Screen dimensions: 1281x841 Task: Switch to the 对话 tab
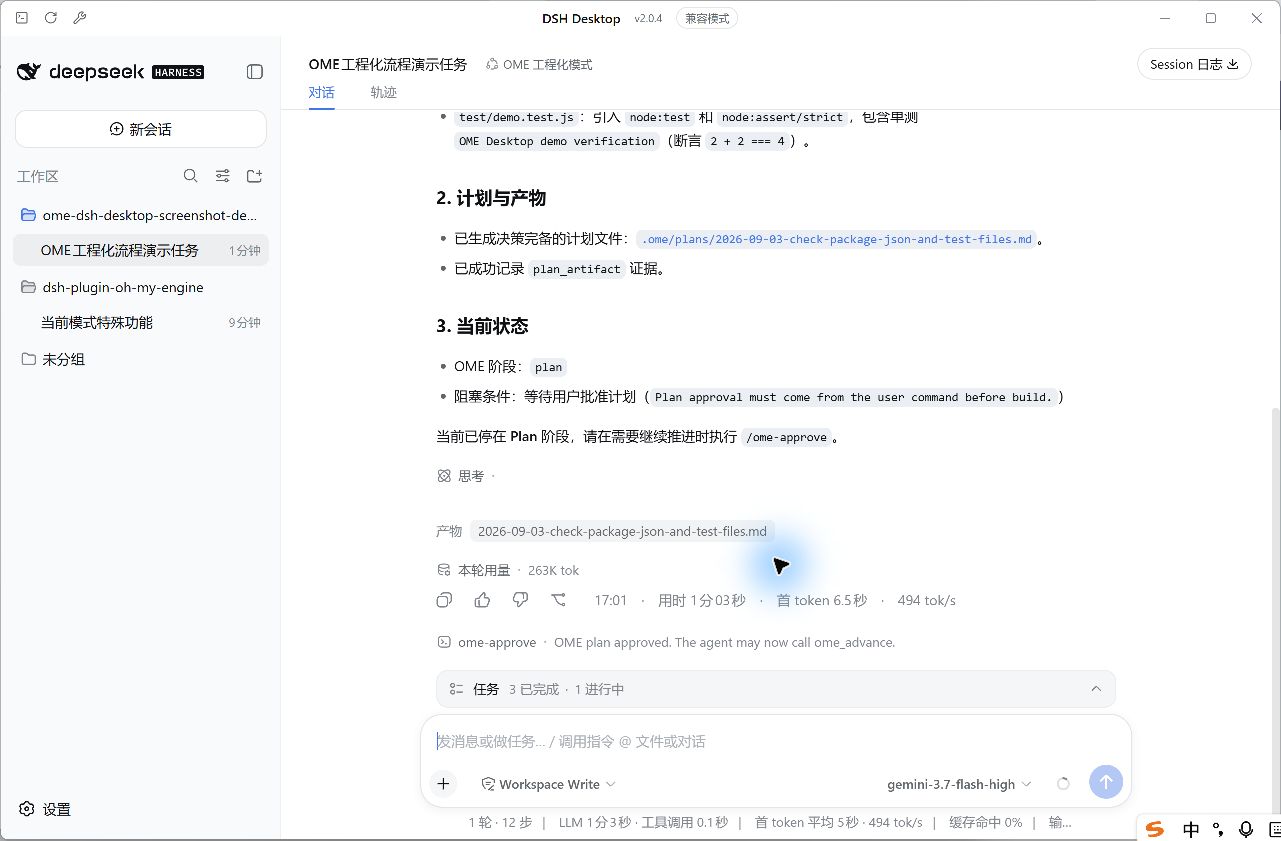[x=321, y=93]
